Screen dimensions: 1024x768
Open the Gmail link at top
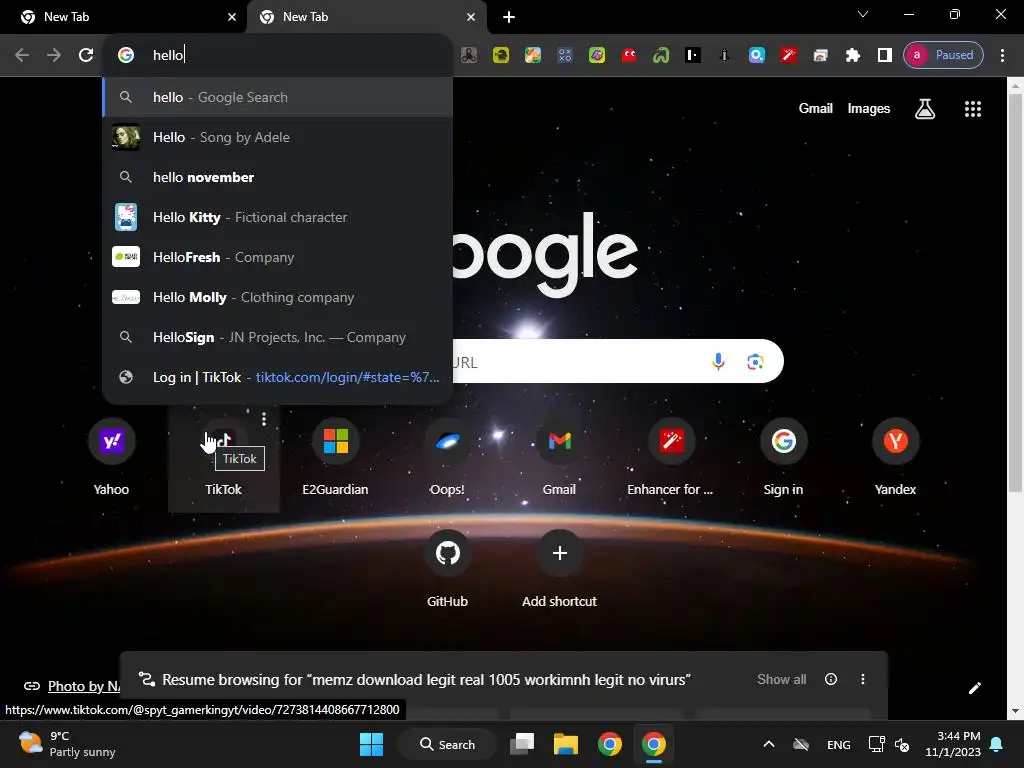click(816, 108)
